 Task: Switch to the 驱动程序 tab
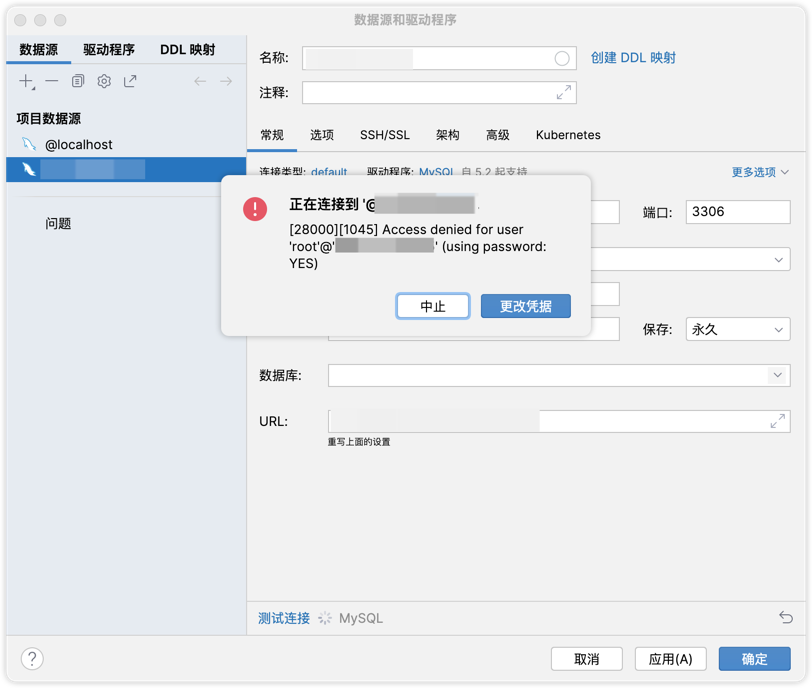tap(108, 49)
